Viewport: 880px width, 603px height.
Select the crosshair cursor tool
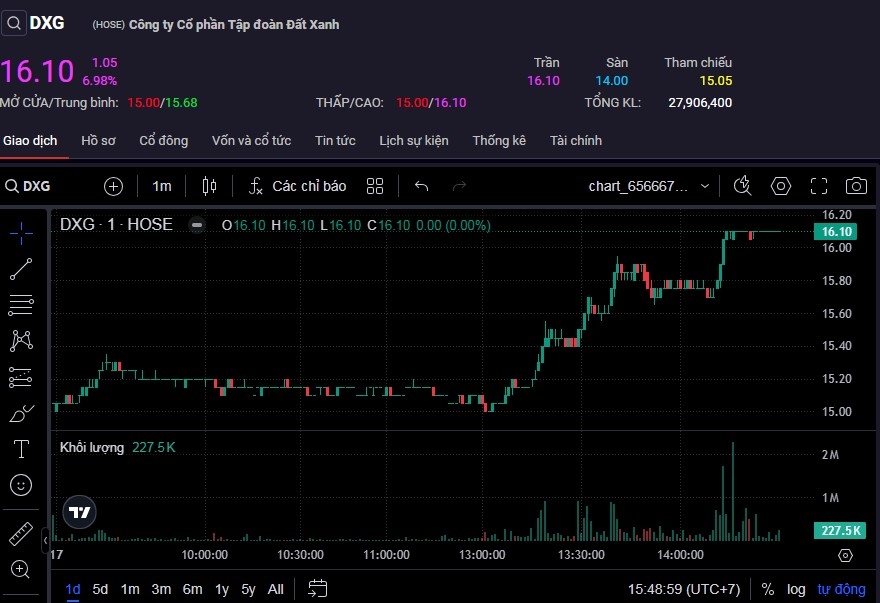(21, 232)
